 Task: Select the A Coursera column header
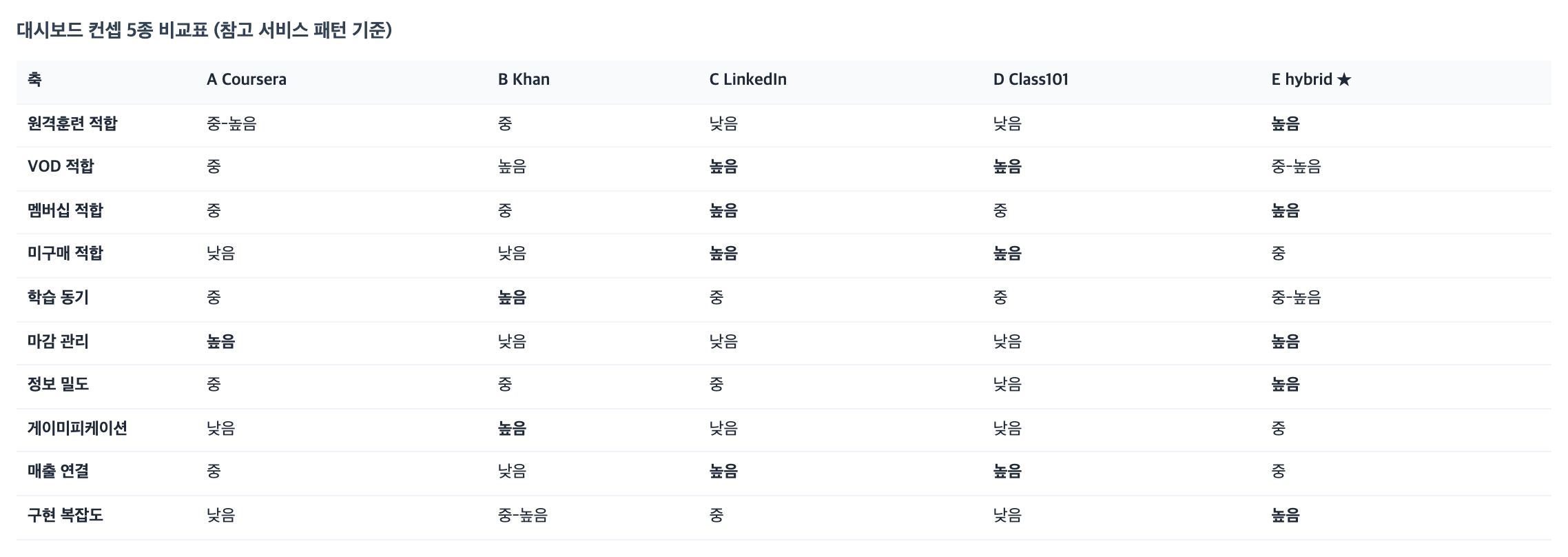247,80
